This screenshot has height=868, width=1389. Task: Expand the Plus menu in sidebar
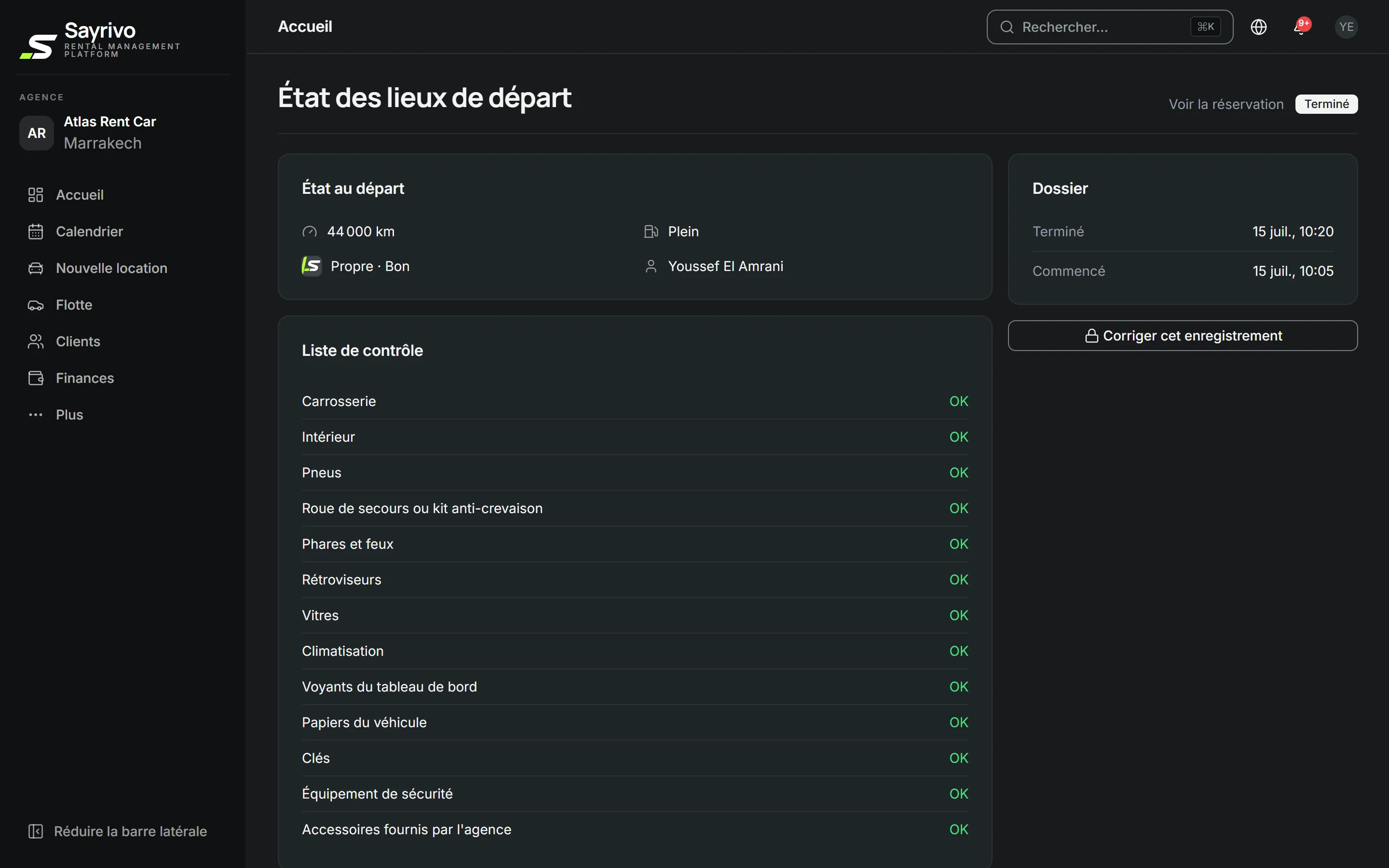tap(123, 415)
